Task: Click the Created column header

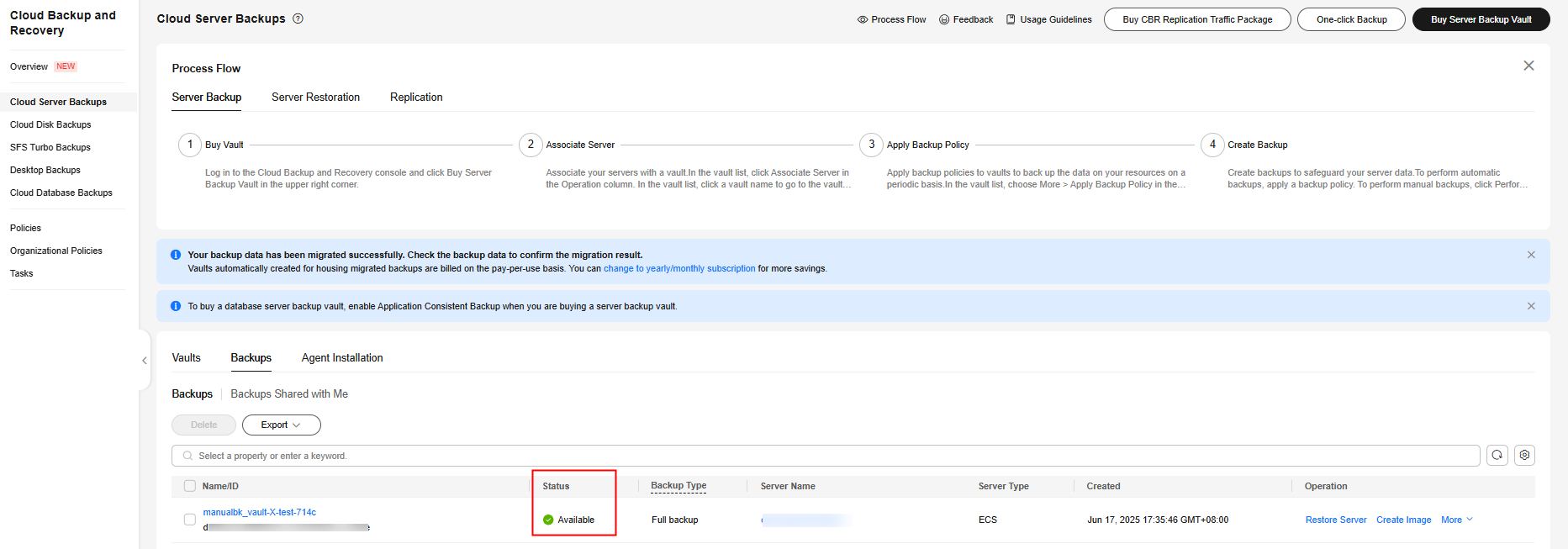Action: (x=1103, y=486)
